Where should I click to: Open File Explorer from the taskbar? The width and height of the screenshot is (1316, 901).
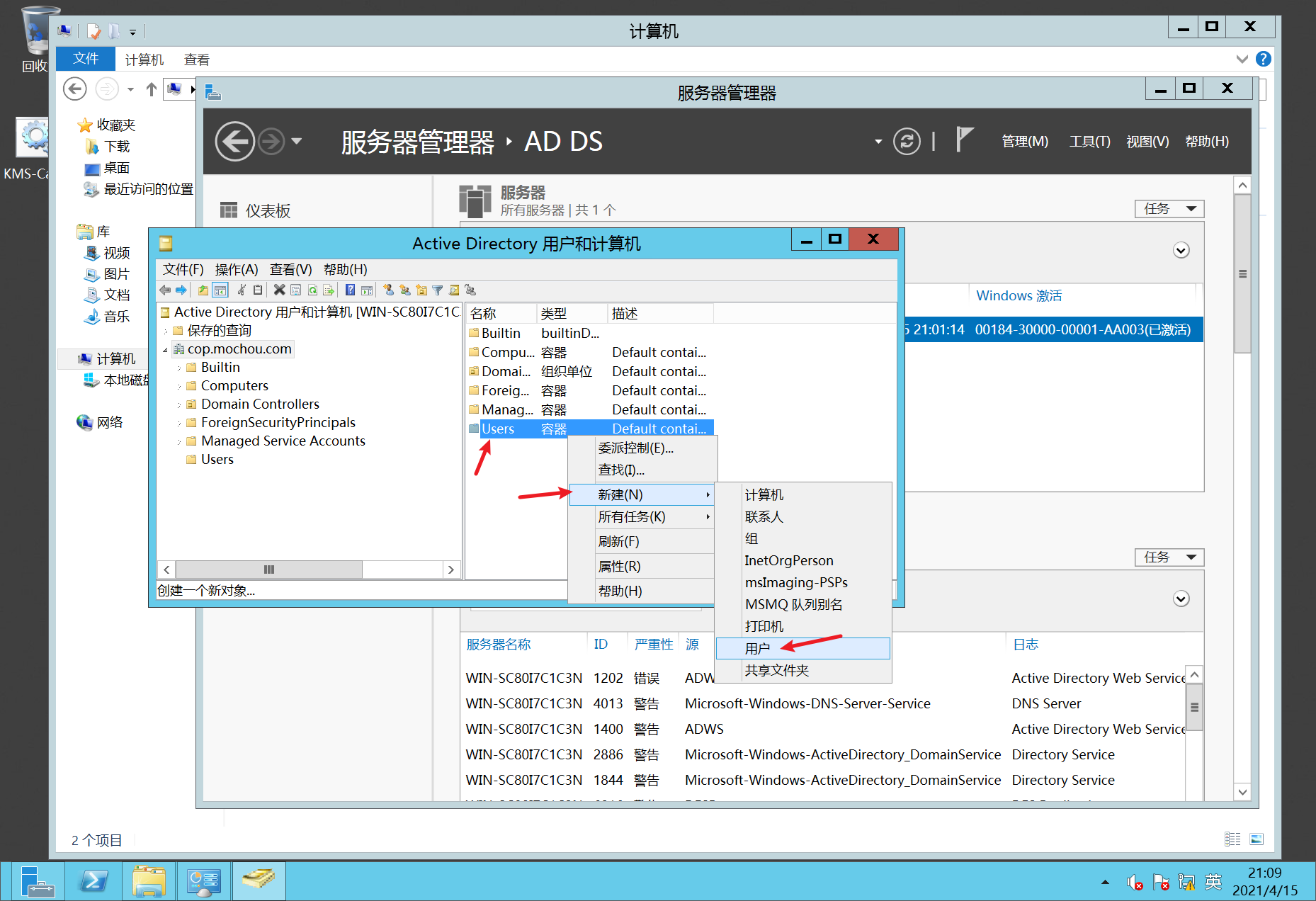(x=149, y=881)
